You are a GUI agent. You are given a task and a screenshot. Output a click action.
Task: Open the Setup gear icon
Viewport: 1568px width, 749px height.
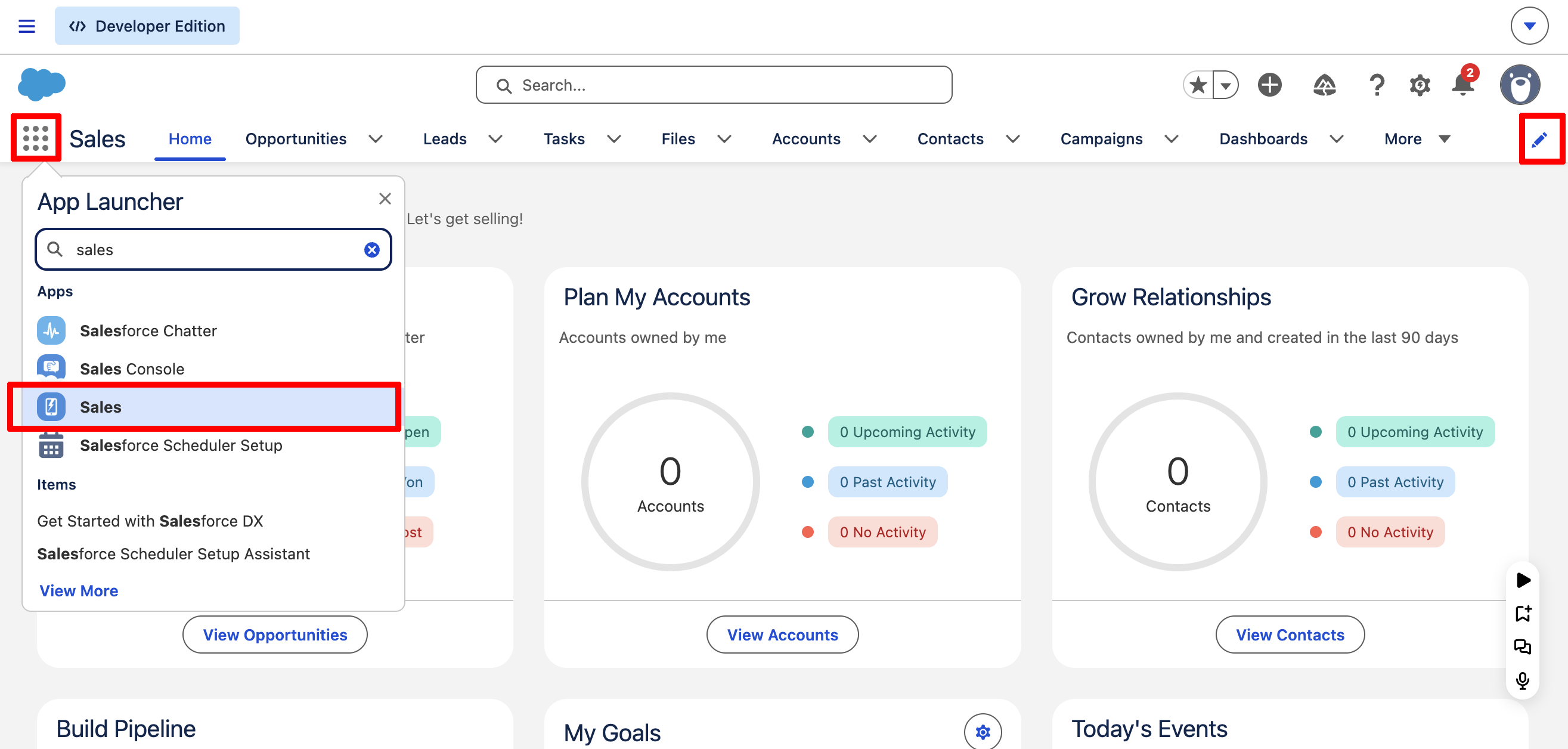coord(1420,85)
